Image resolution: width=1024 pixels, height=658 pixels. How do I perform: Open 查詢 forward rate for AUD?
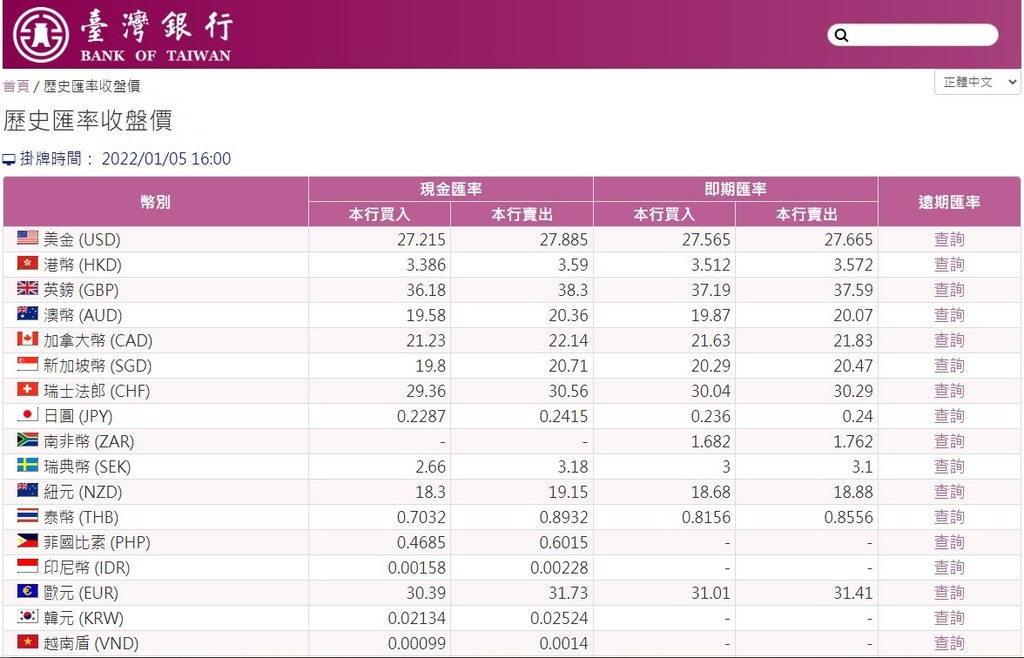click(949, 315)
